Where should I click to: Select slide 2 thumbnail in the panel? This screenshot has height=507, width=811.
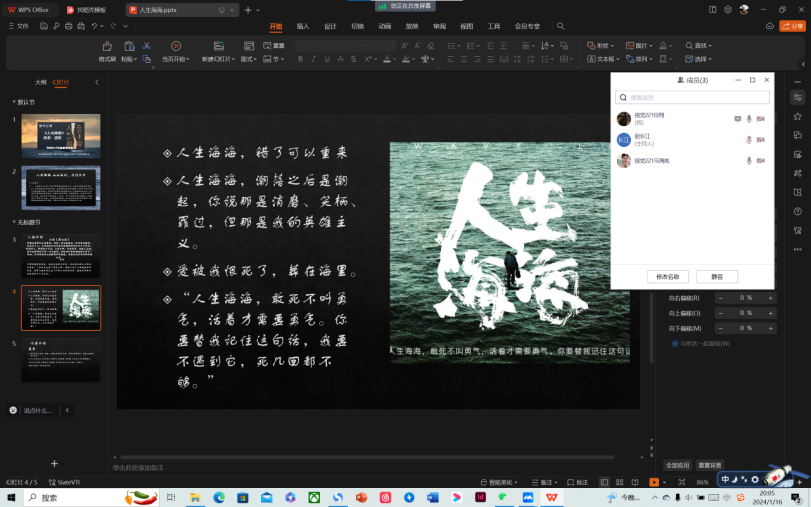coord(61,188)
